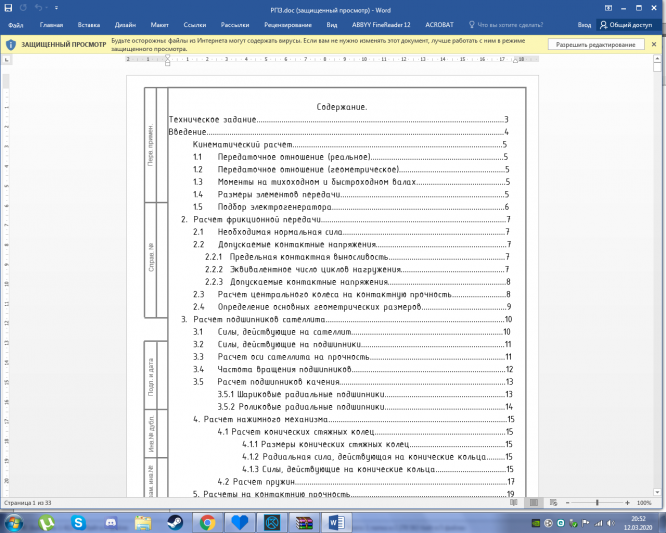
Task: Click the Save icon in the quick access toolbar
Action: (8, 8)
